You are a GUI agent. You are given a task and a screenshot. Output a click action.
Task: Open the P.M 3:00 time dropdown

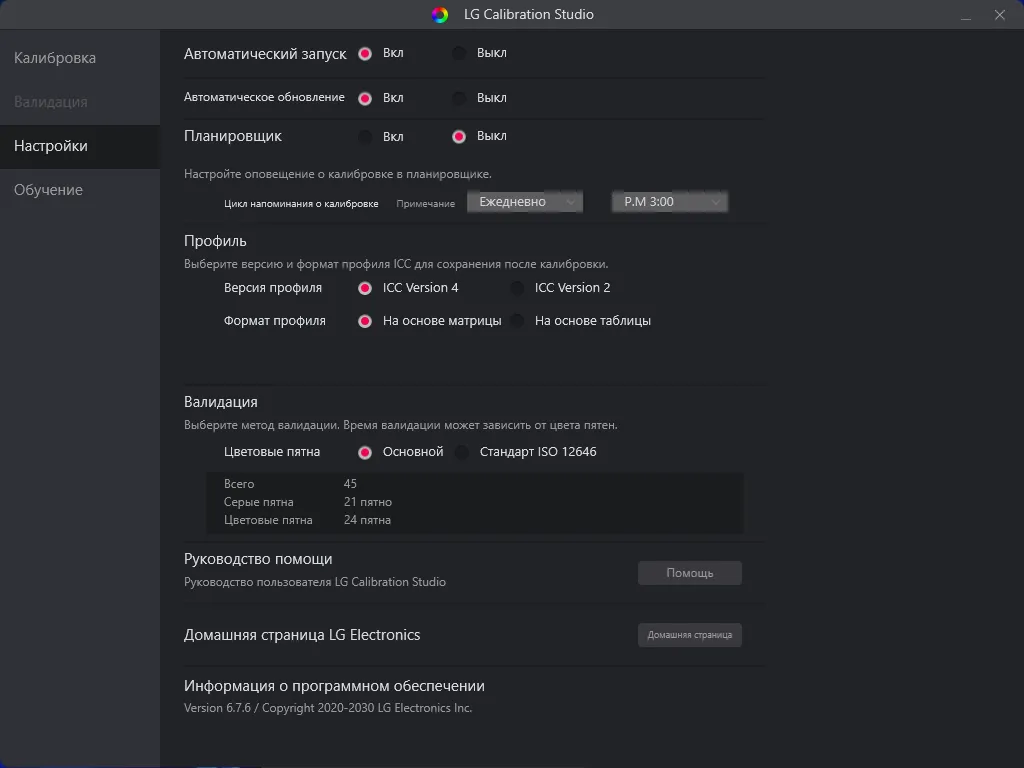click(x=669, y=202)
